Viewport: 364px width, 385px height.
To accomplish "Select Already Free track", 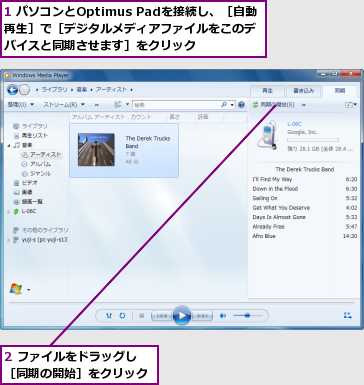I will pos(305,227).
